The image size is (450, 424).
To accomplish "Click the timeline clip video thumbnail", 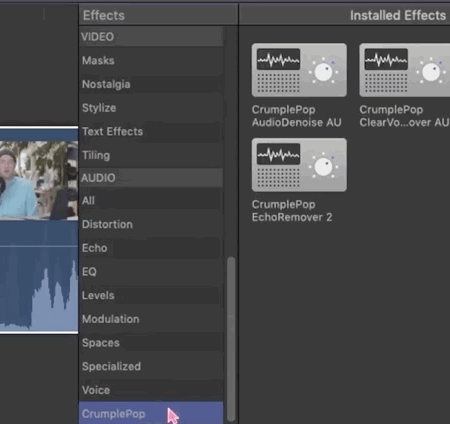I will [39, 180].
